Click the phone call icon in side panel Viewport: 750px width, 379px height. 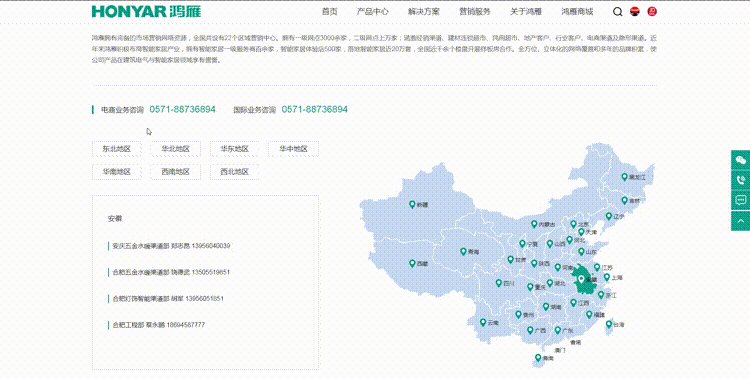point(740,180)
